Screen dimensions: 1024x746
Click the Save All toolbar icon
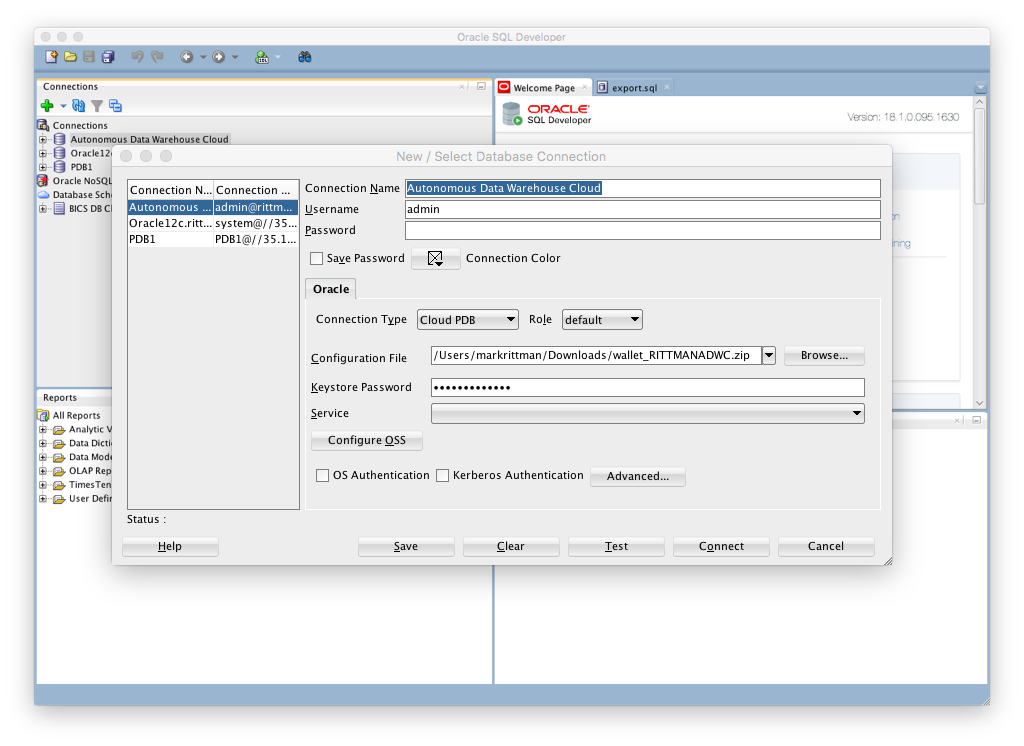[108, 57]
